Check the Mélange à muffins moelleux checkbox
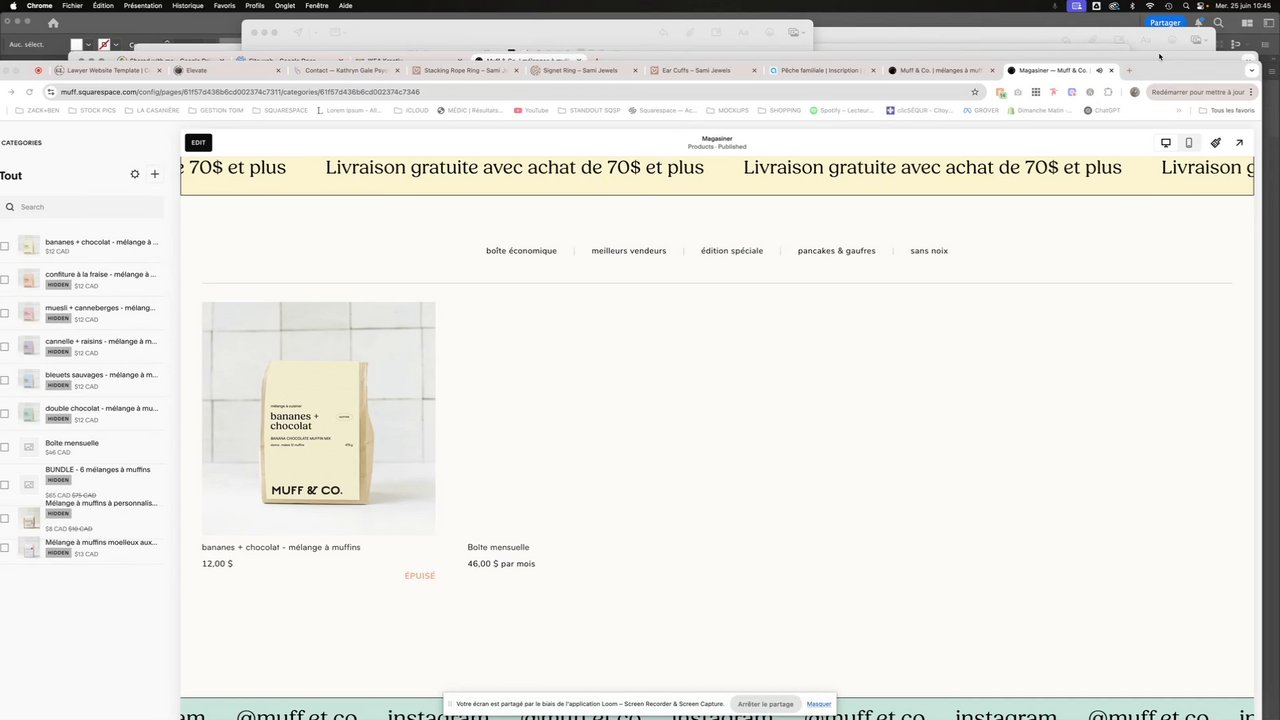This screenshot has width=1280, height=720. click(x=5, y=548)
